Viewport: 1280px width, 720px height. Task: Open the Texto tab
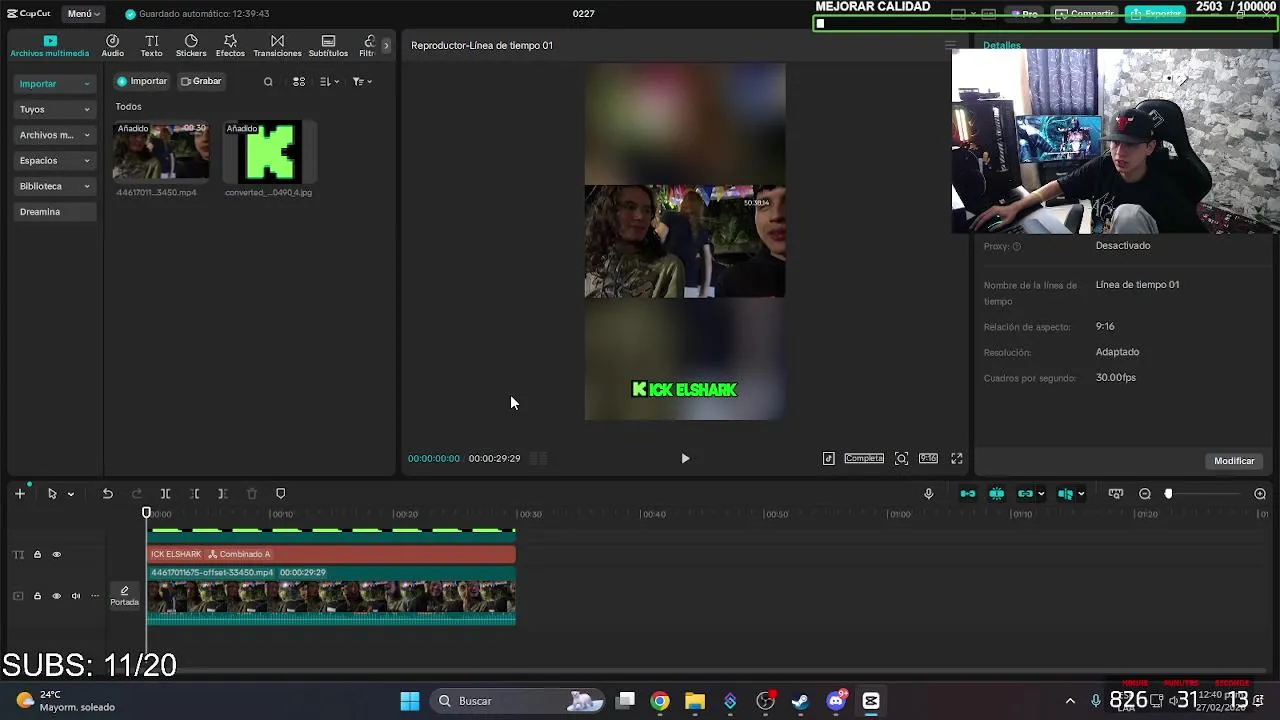(151, 46)
